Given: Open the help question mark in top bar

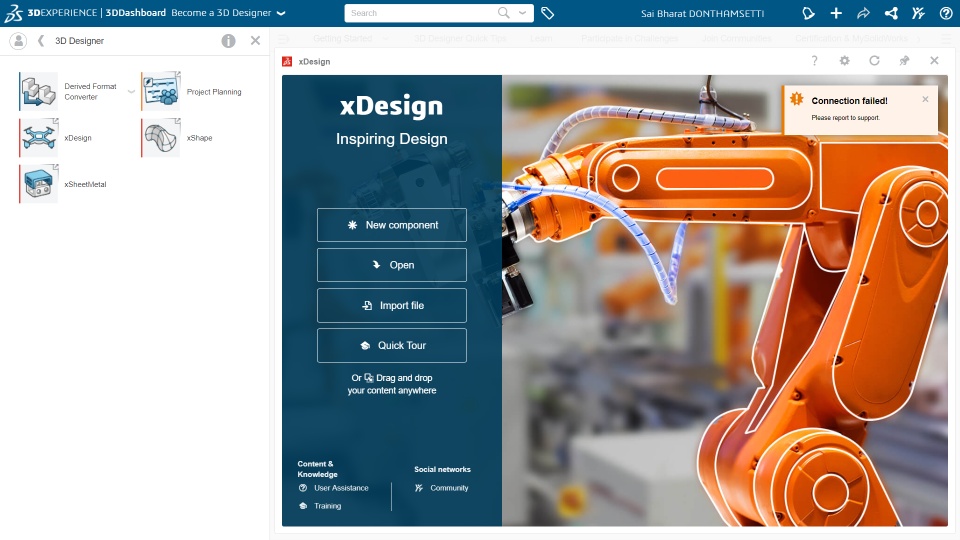Looking at the screenshot, I should (946, 13).
